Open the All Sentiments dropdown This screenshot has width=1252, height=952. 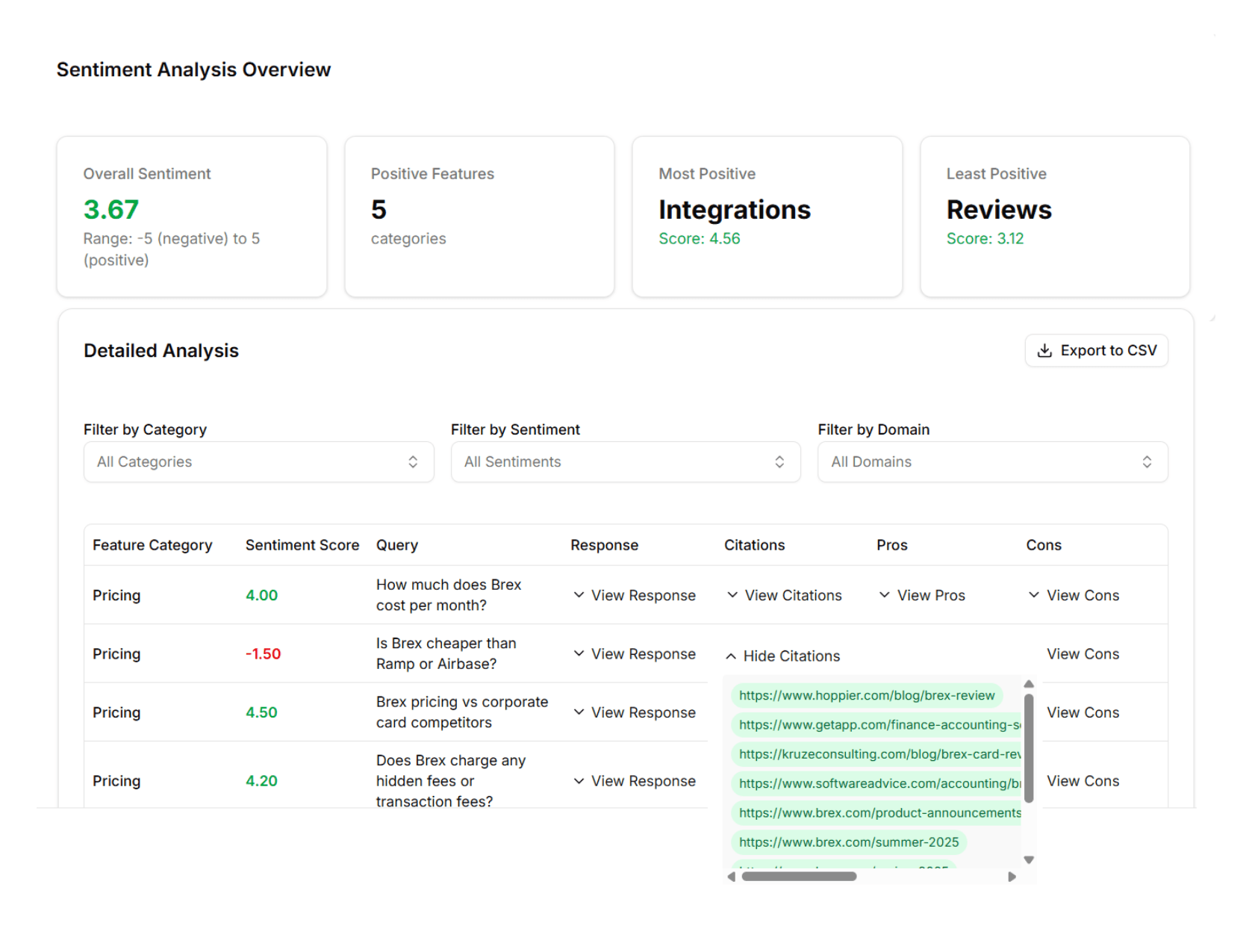pos(625,461)
